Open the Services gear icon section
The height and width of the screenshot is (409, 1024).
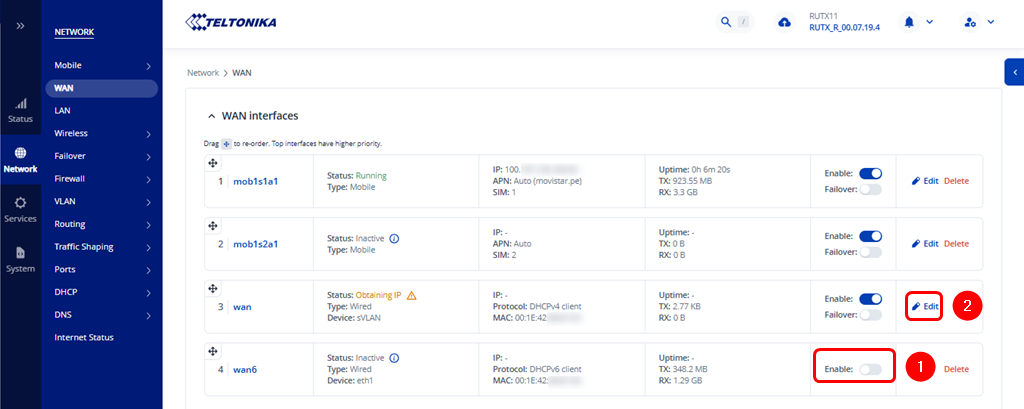tap(20, 209)
